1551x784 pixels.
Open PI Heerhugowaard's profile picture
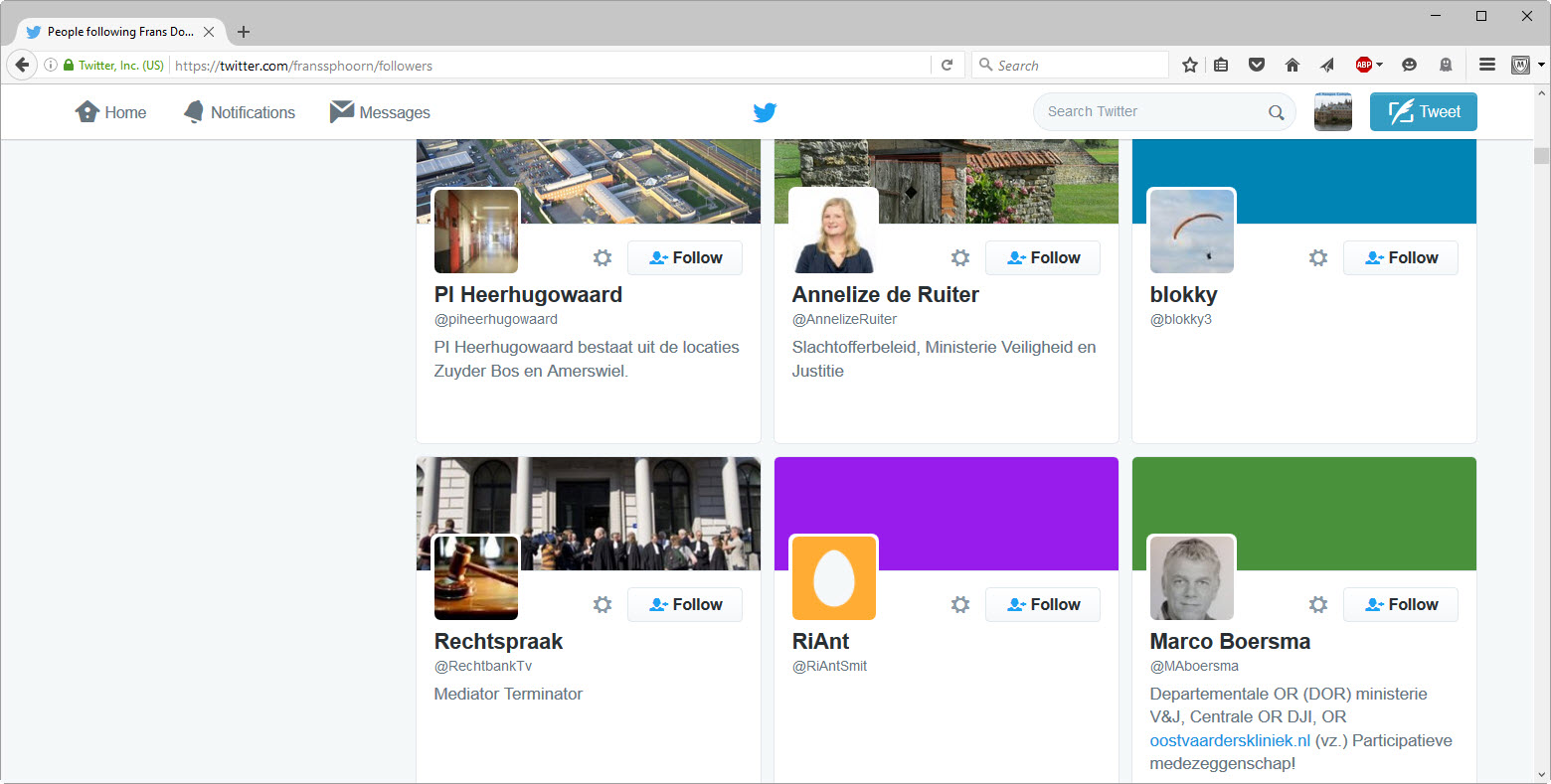click(476, 232)
